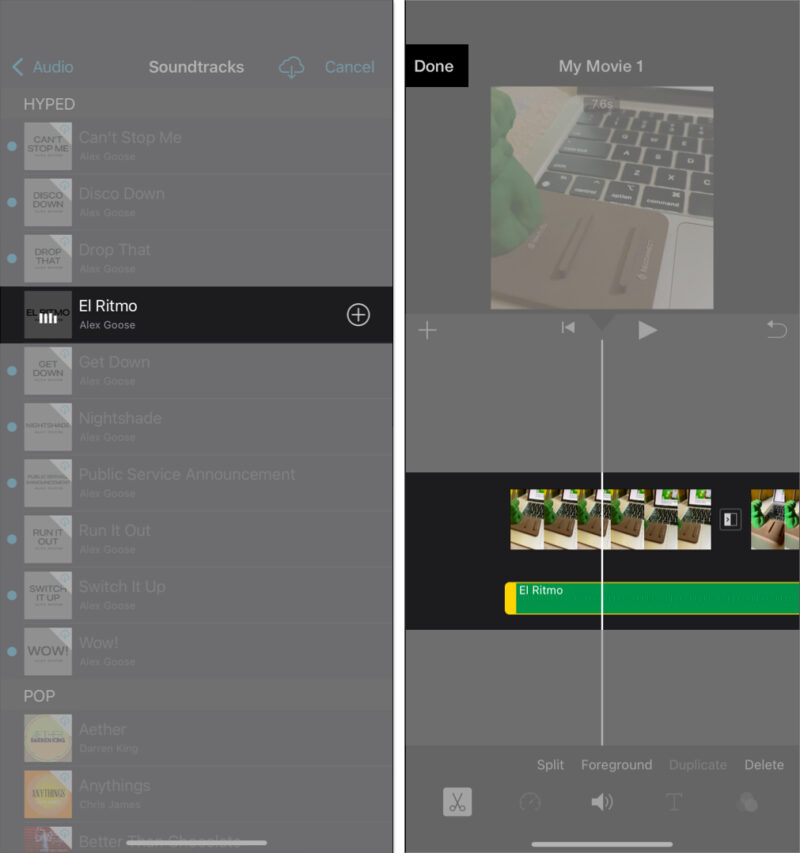Tap the cloud download icon near Cancel

290,66
